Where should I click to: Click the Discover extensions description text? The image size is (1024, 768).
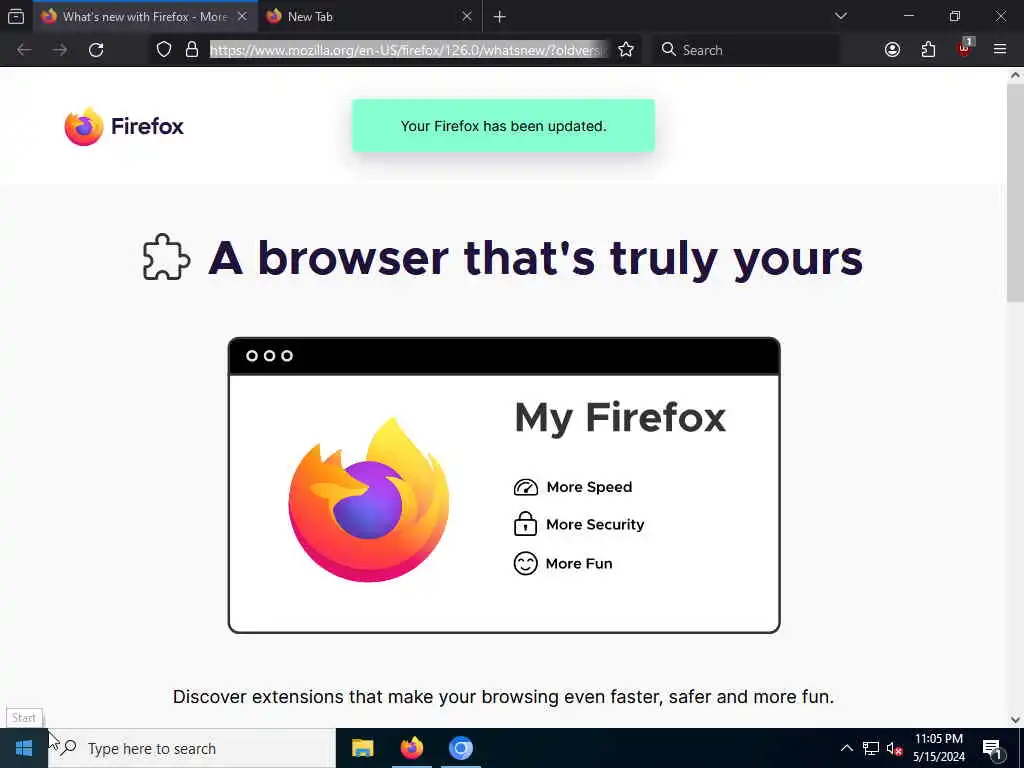504,697
